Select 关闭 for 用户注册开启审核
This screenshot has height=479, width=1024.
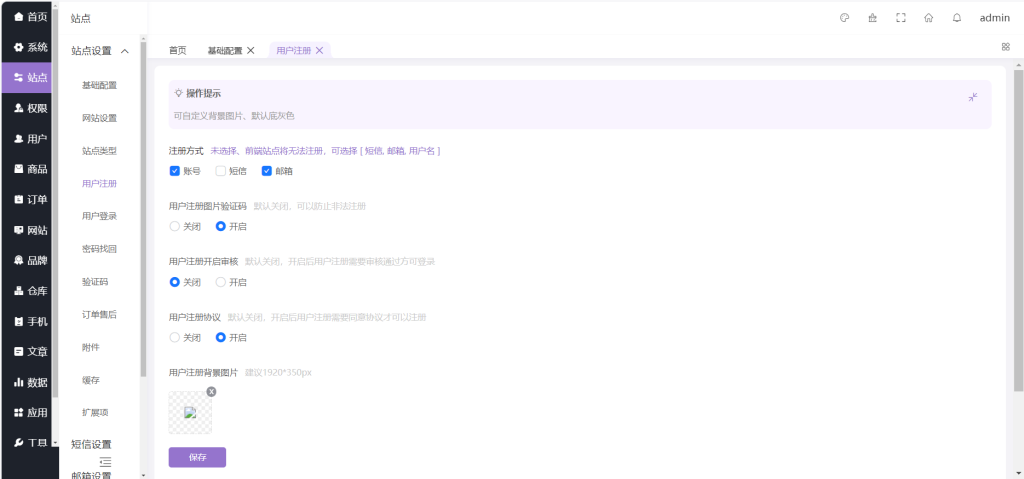pos(174,282)
